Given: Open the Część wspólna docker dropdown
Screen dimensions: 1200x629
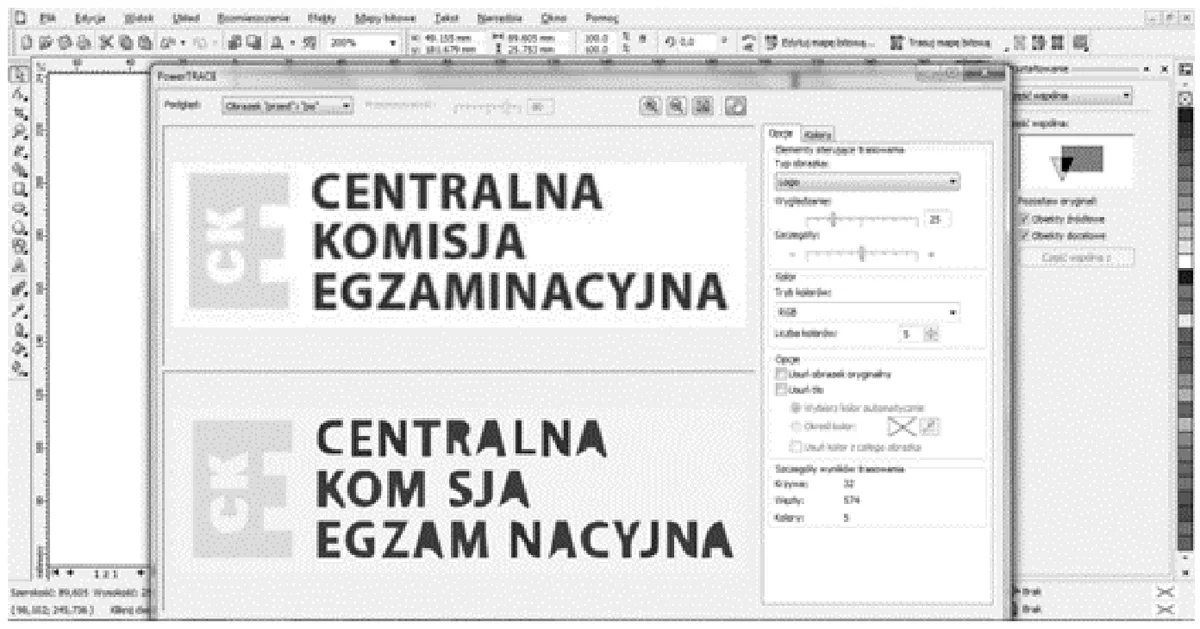Looking at the screenshot, I should 1074,96.
